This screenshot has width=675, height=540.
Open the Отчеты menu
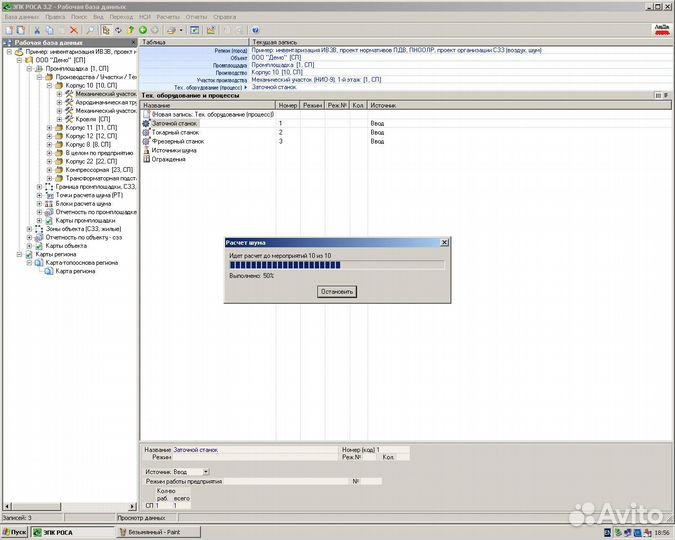(197, 17)
